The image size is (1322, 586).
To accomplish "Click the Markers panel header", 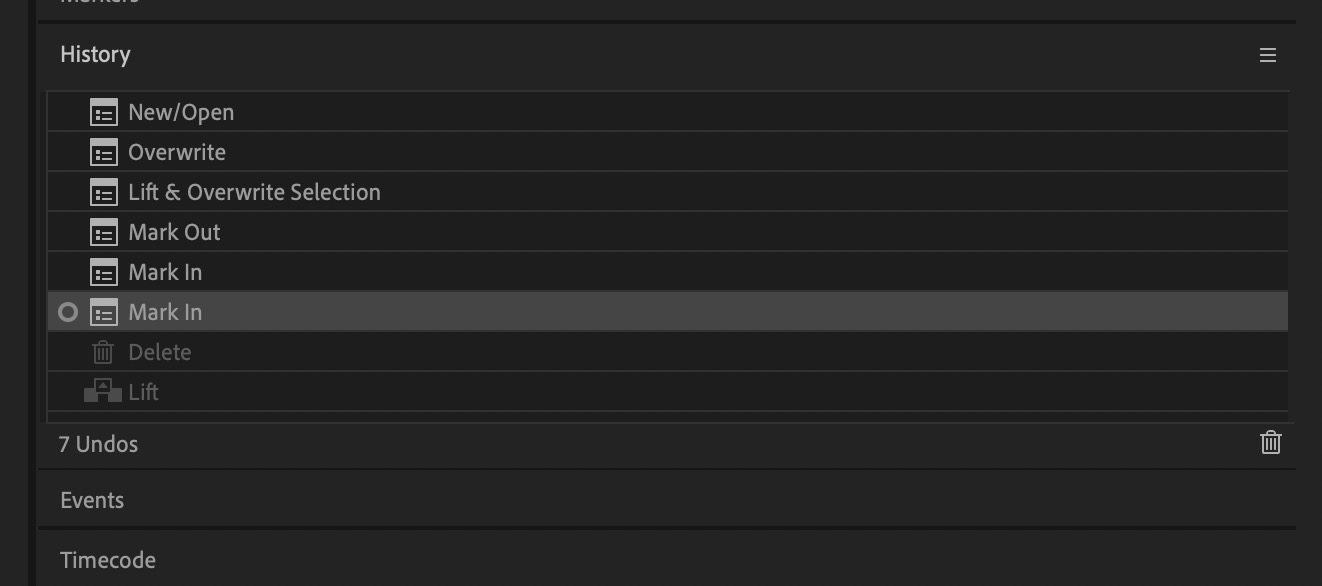I will tap(95, 5).
